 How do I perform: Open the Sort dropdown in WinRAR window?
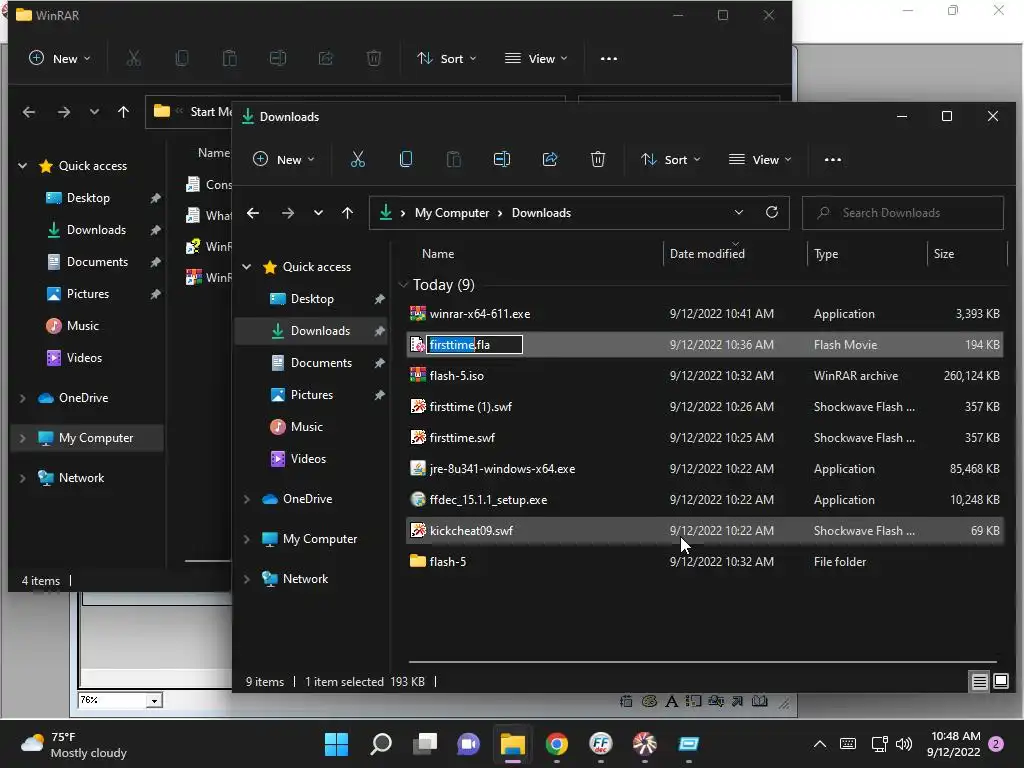tap(447, 59)
